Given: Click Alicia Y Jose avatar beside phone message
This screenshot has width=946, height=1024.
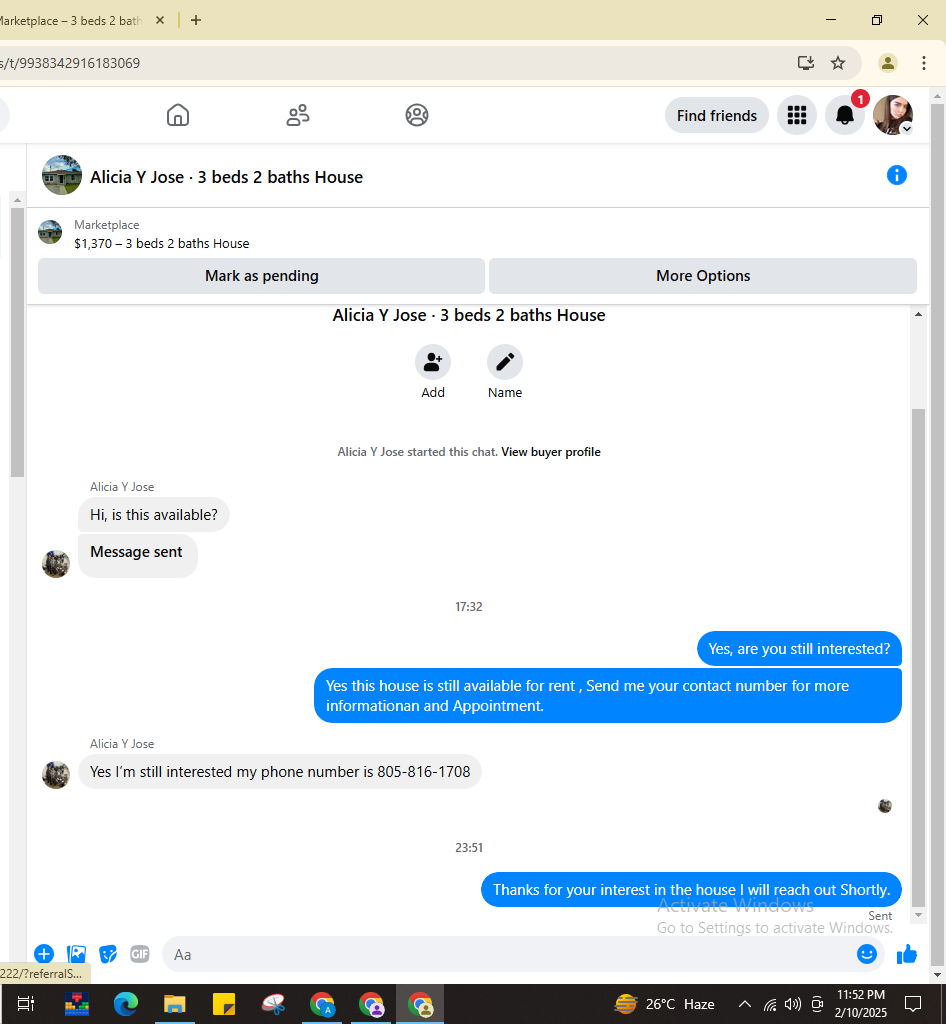Looking at the screenshot, I should 55,775.
